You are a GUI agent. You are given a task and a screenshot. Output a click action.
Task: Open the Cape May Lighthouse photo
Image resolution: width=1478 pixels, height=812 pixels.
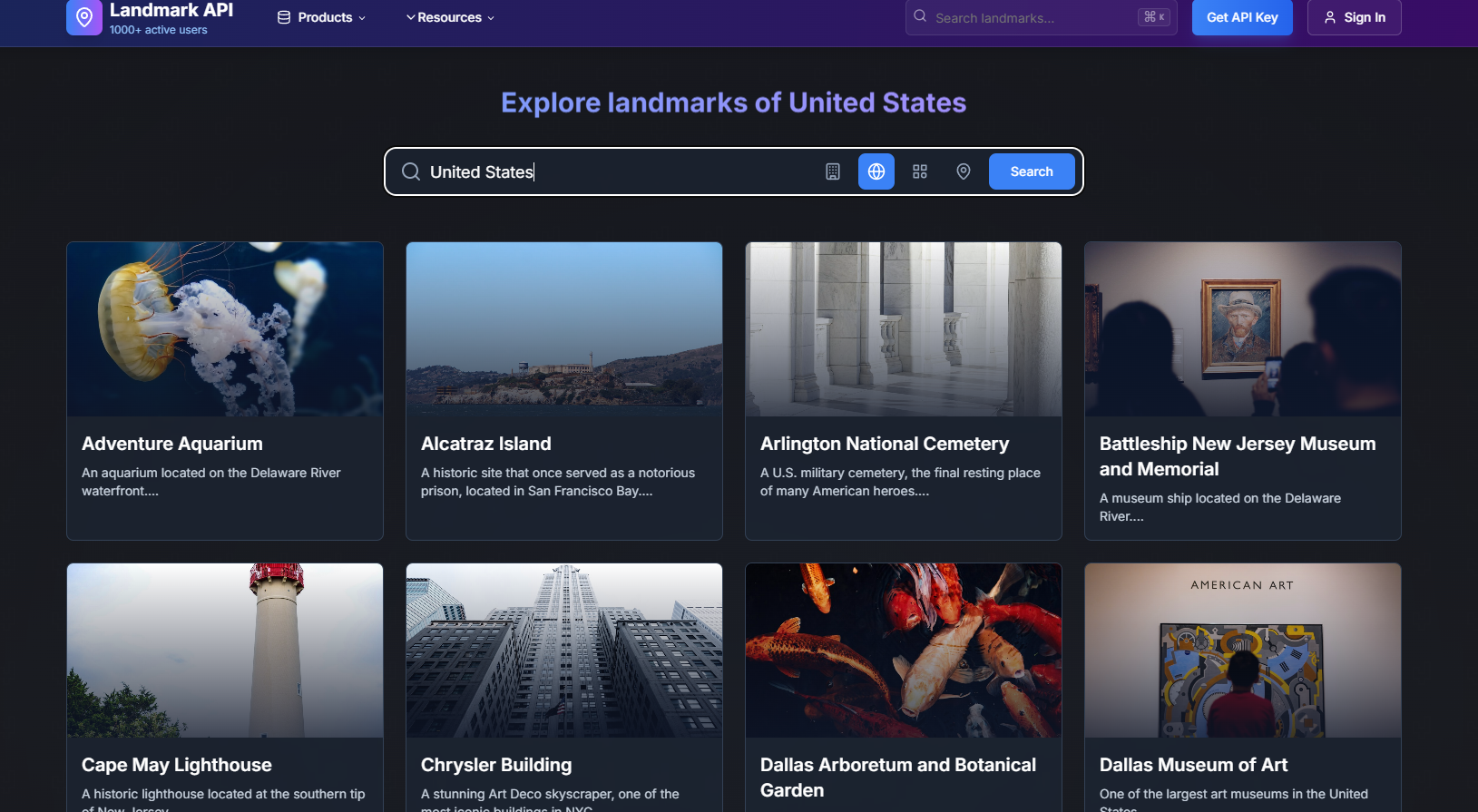(x=225, y=651)
